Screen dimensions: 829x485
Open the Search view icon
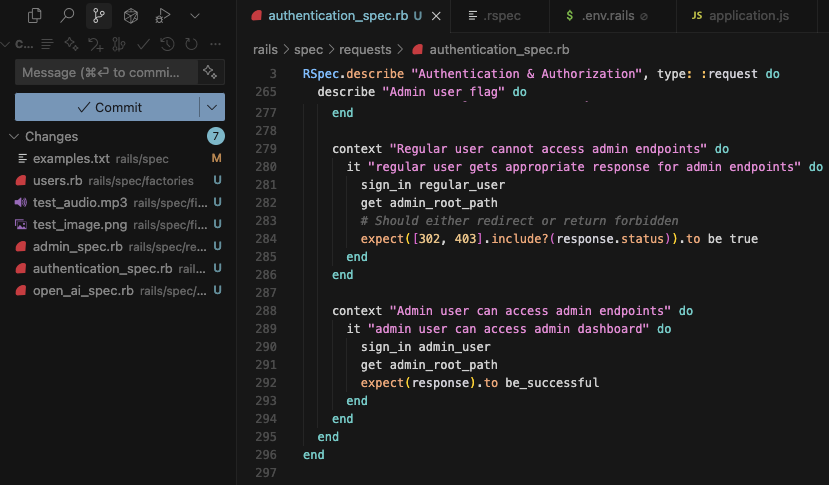pos(67,15)
